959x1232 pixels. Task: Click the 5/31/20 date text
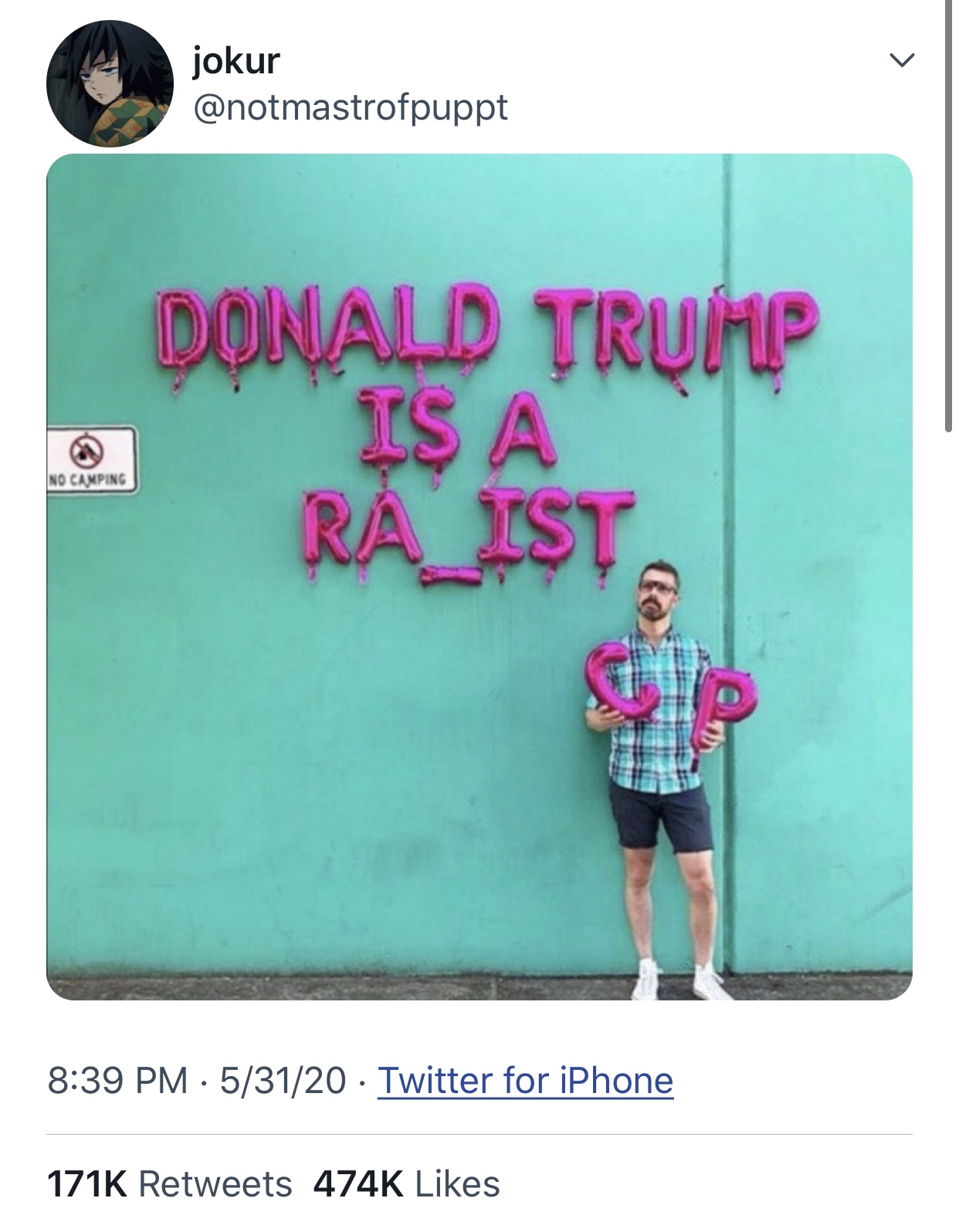(283, 1080)
